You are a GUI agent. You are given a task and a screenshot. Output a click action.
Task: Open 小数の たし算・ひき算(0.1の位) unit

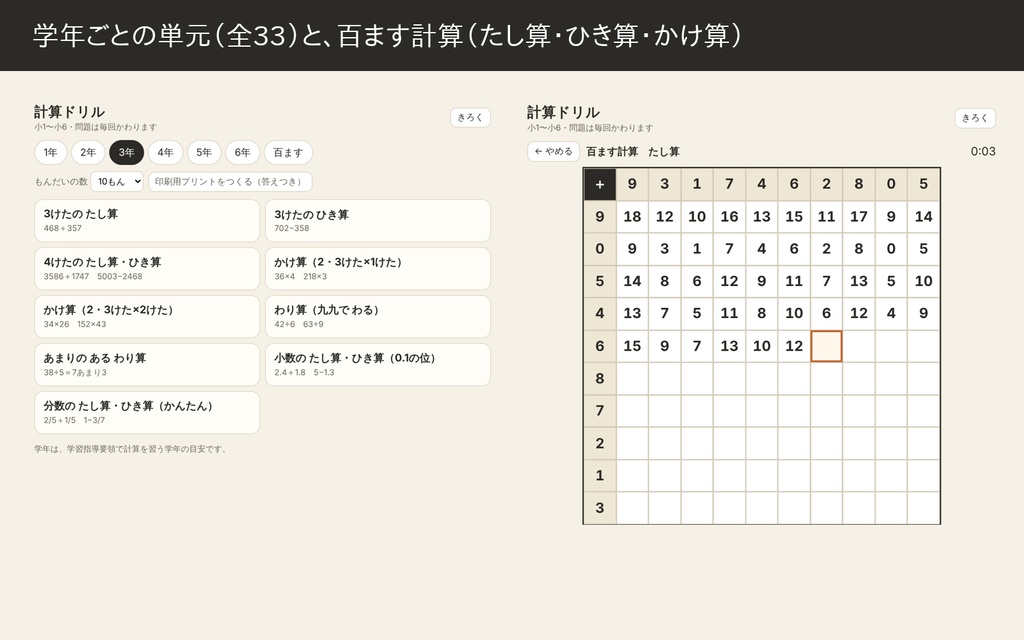[x=377, y=364]
